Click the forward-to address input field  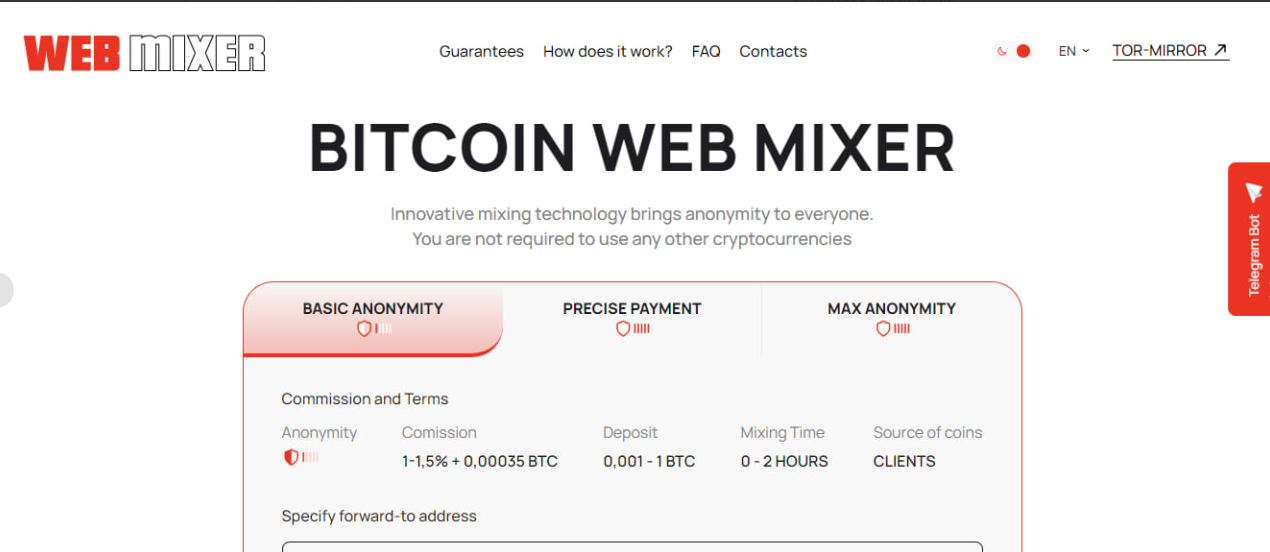(632, 547)
